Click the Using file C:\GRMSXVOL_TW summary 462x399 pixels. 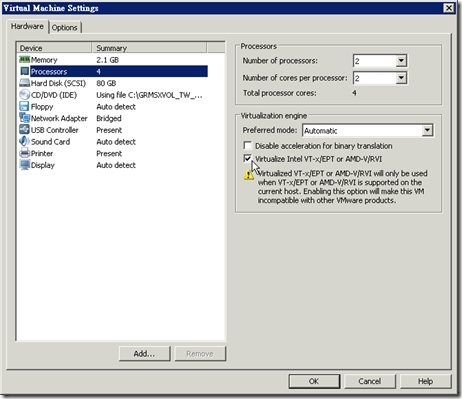click(149, 95)
